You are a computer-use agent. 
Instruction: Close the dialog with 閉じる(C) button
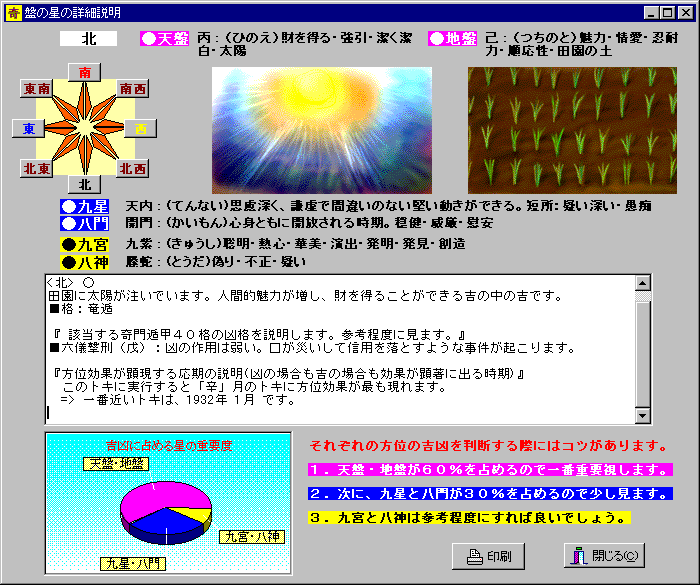604,556
